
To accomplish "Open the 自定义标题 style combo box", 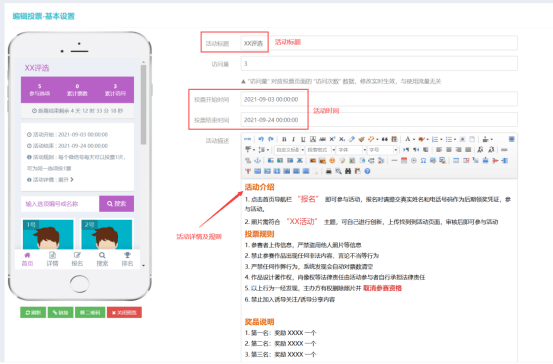I will coord(289,150).
